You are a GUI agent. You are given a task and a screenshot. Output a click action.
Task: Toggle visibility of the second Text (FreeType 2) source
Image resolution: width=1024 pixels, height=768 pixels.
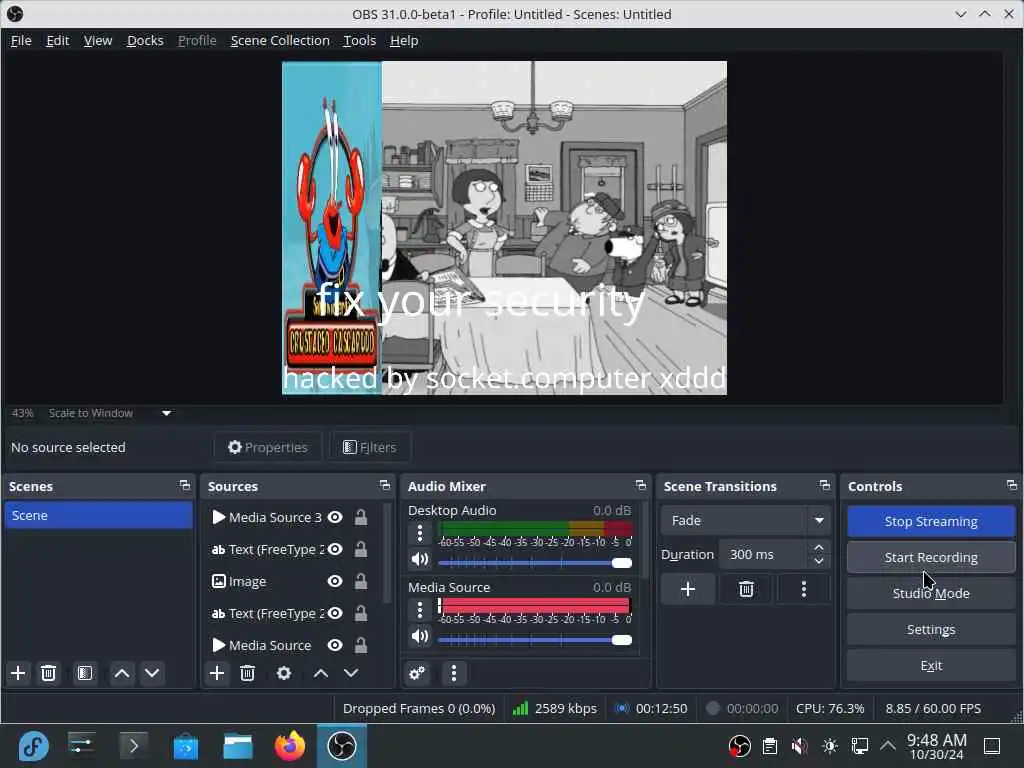point(335,613)
